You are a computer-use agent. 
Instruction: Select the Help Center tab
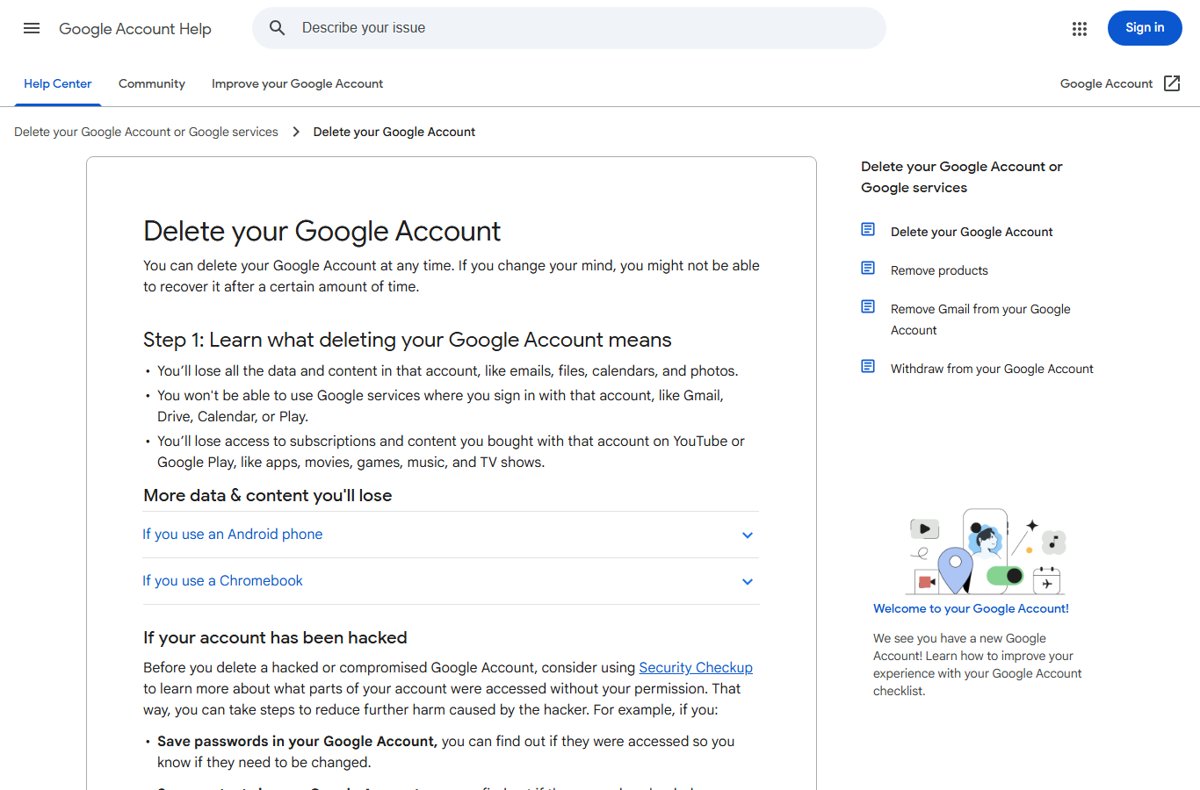pos(58,84)
